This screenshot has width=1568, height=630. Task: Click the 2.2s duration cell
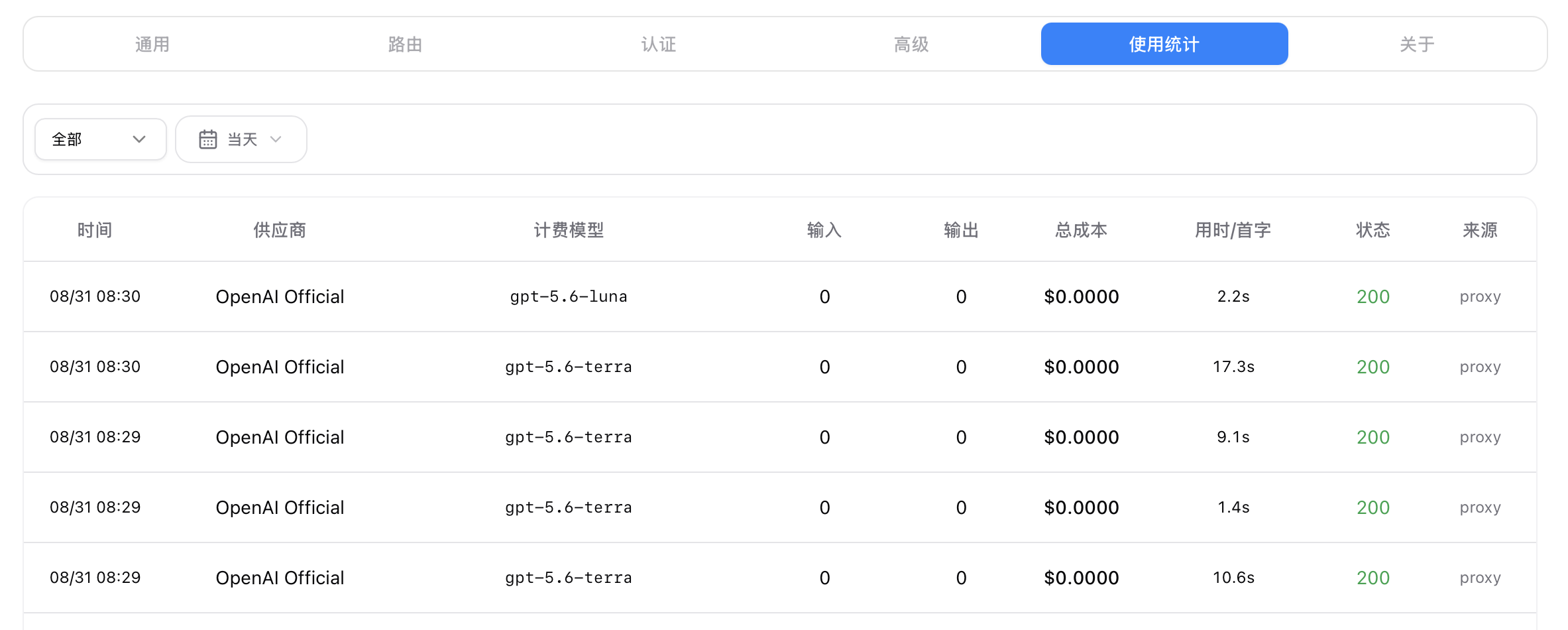[x=1233, y=296]
